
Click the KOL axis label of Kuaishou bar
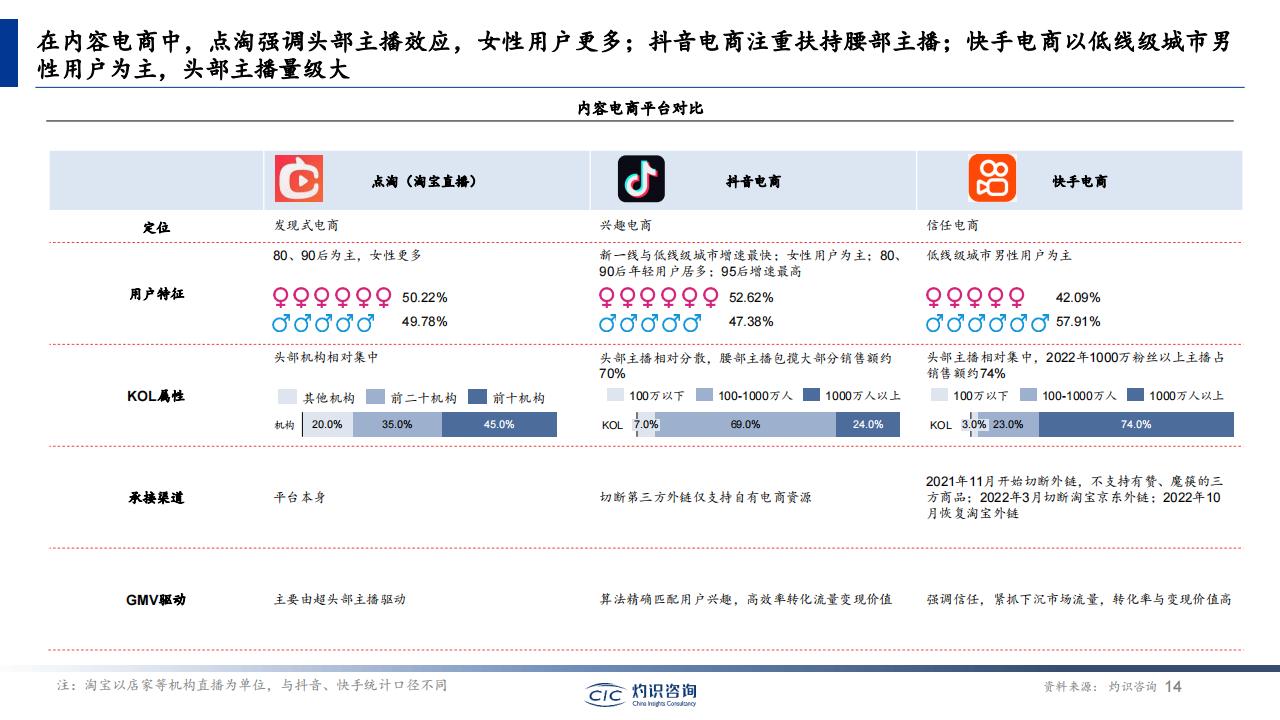941,425
